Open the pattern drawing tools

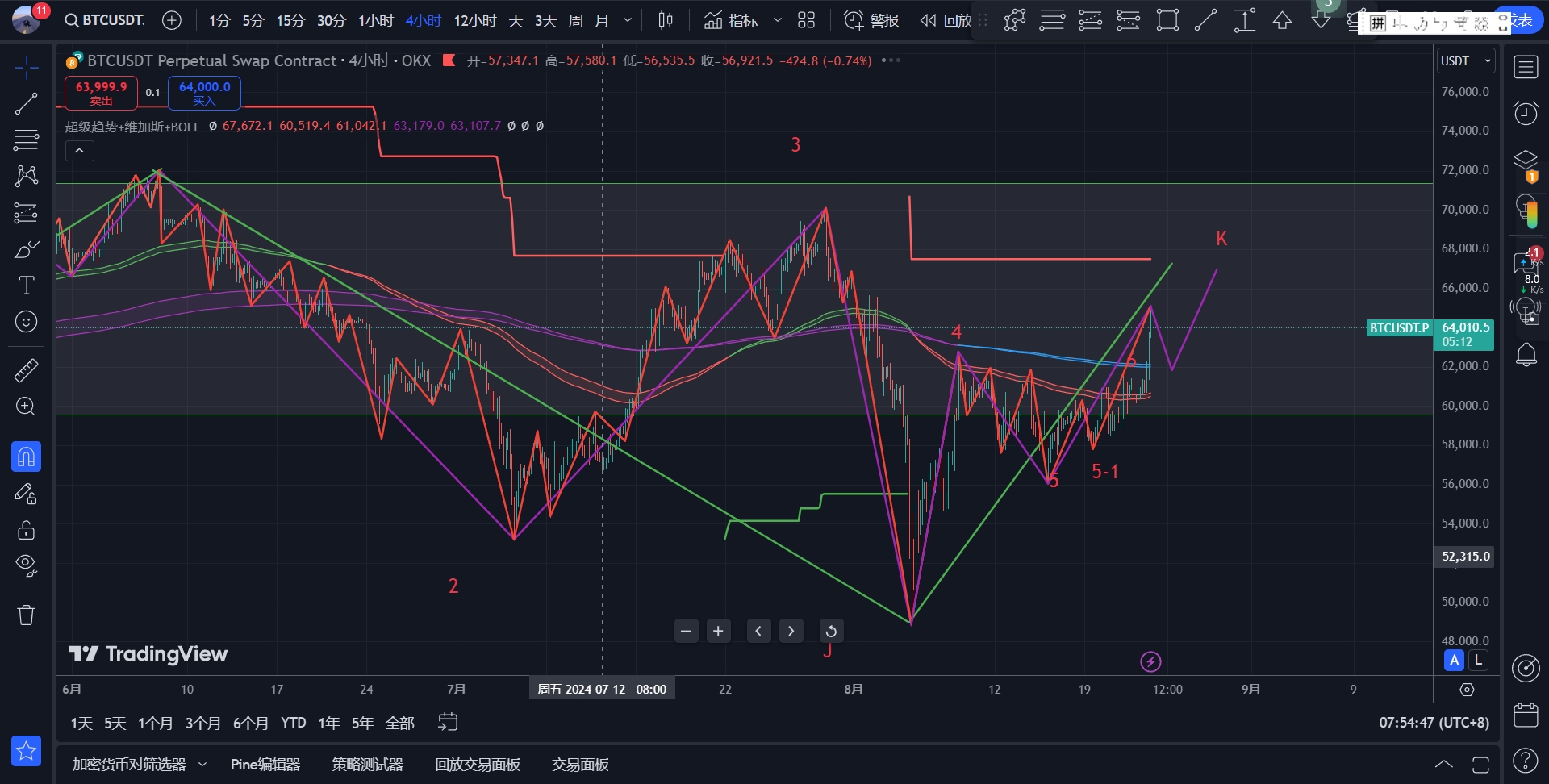point(26,176)
